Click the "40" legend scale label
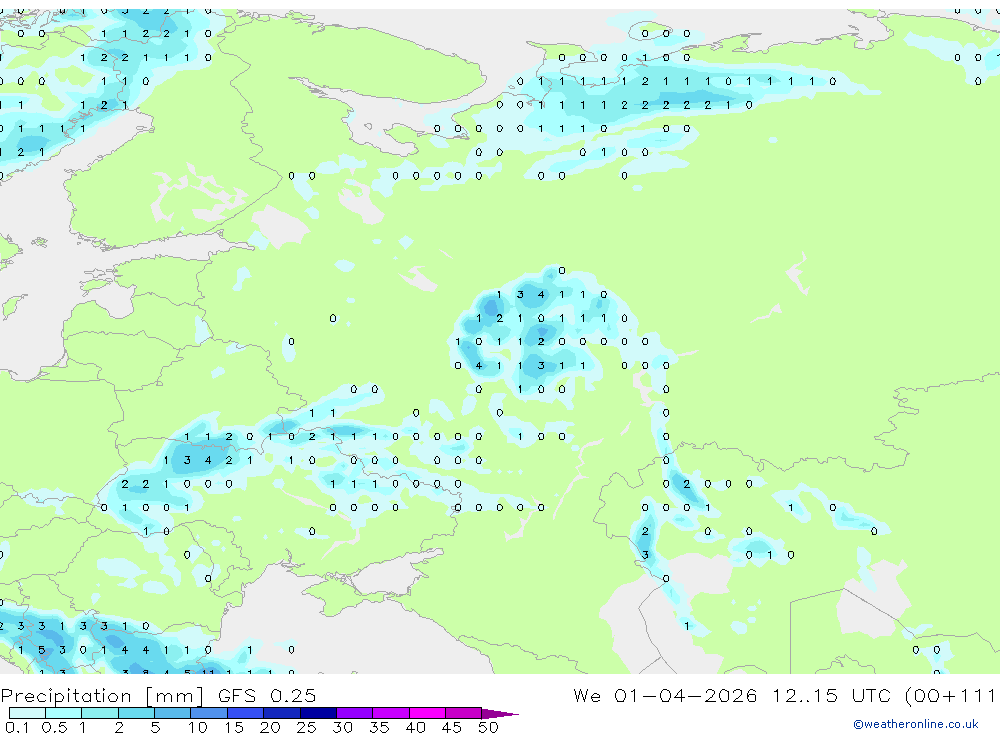This screenshot has width=1000, height=733. coord(416,727)
